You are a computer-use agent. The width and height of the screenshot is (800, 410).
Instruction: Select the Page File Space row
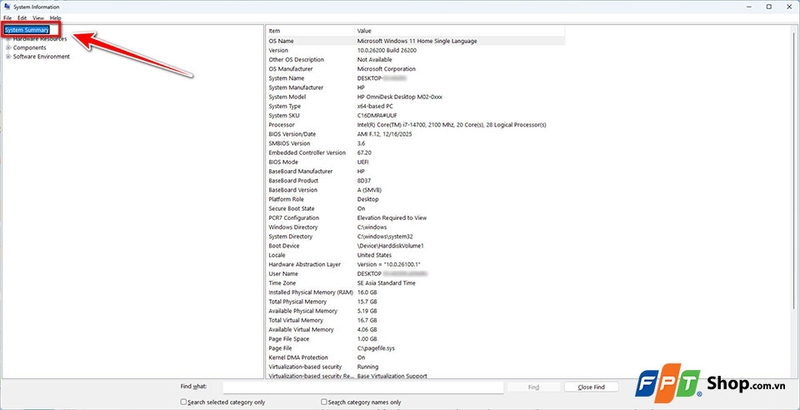(x=415, y=339)
